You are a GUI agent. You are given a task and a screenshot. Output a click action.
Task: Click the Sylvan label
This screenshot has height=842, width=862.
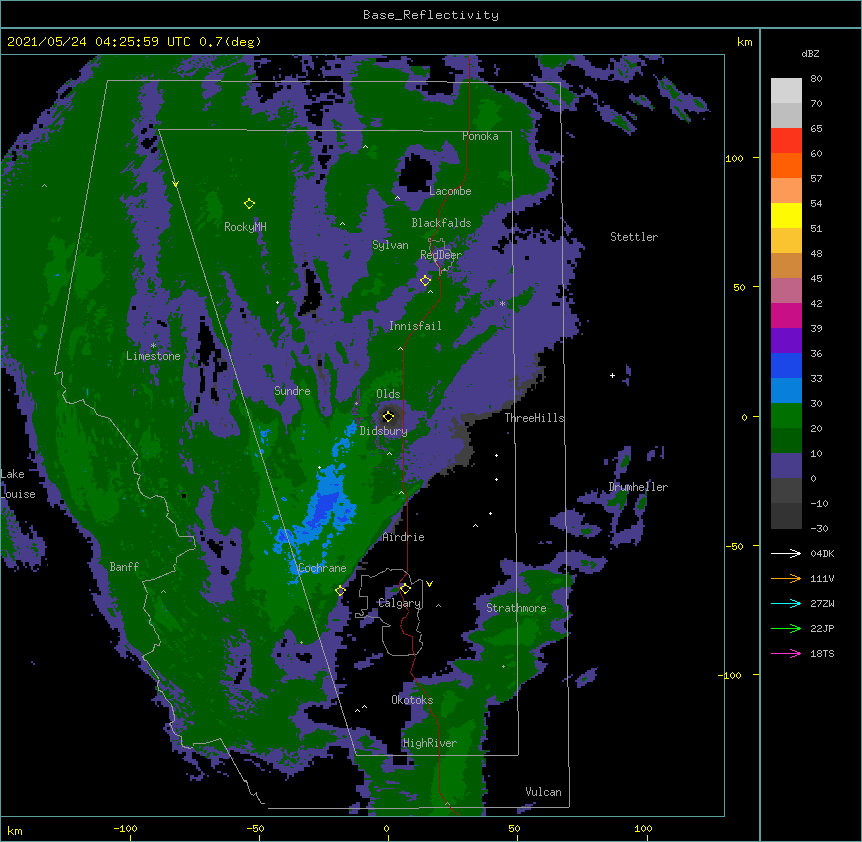[390, 245]
